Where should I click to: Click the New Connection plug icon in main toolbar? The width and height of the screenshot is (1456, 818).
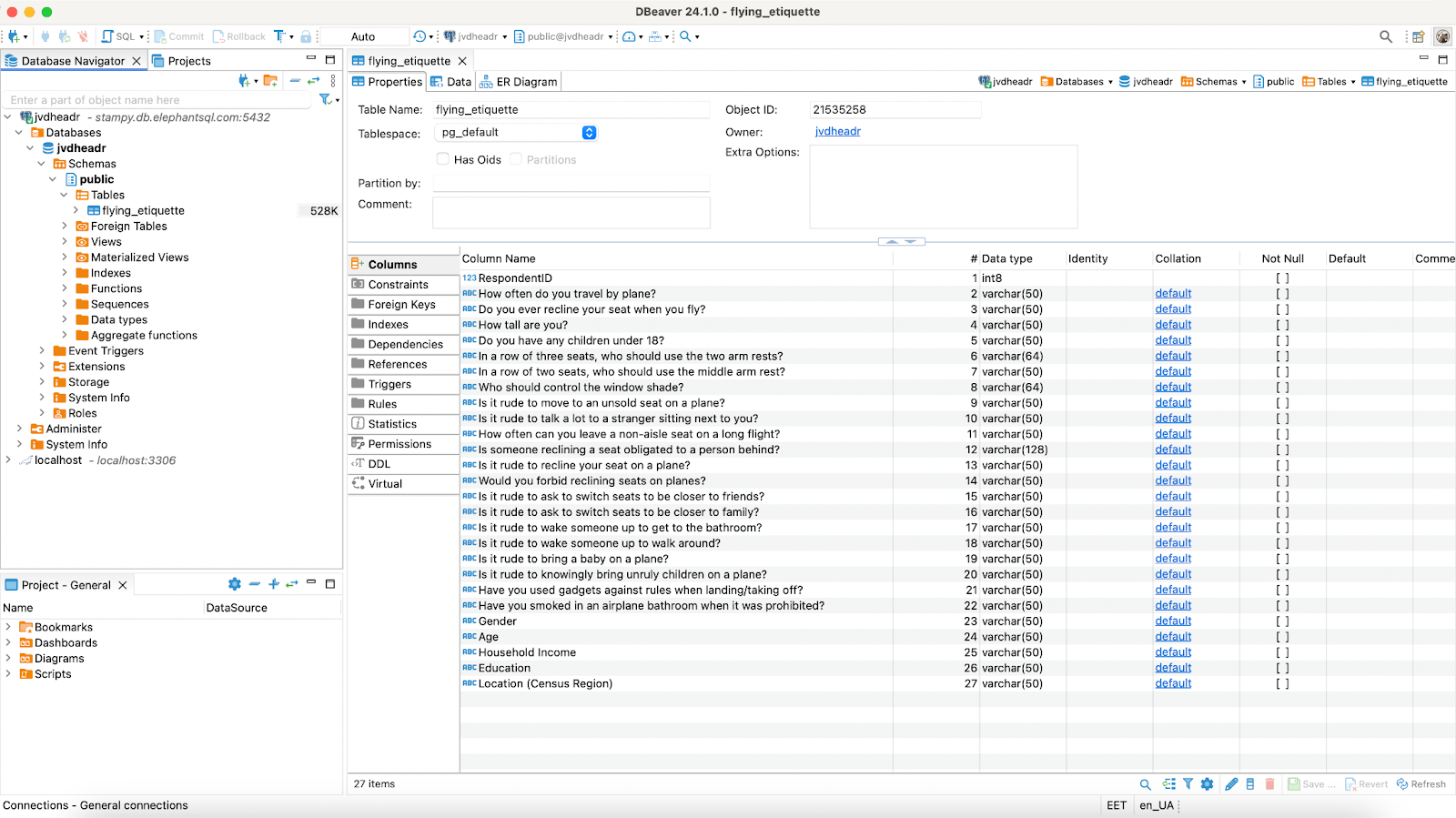(14, 36)
